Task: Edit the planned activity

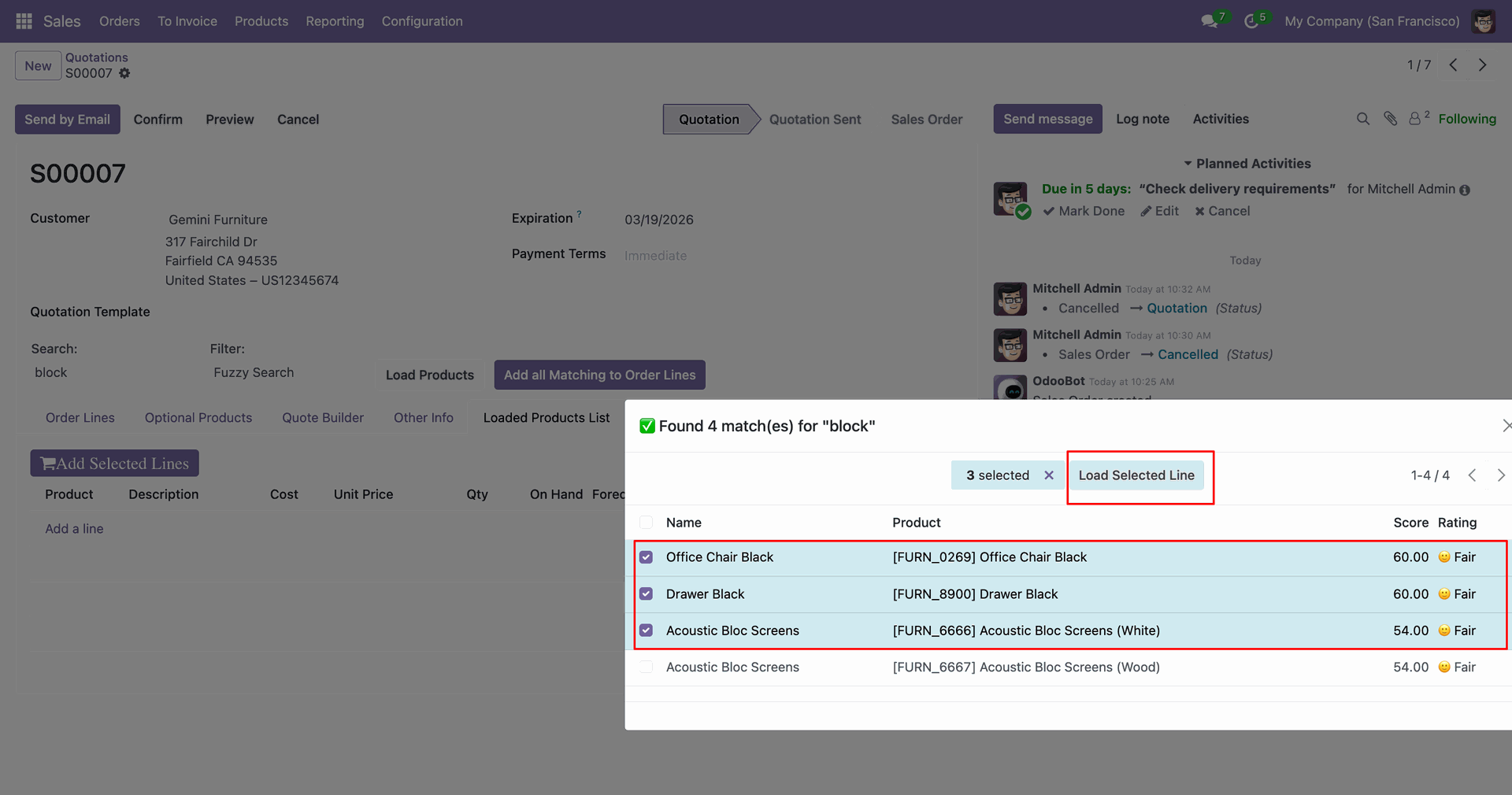Action: coord(1159,211)
